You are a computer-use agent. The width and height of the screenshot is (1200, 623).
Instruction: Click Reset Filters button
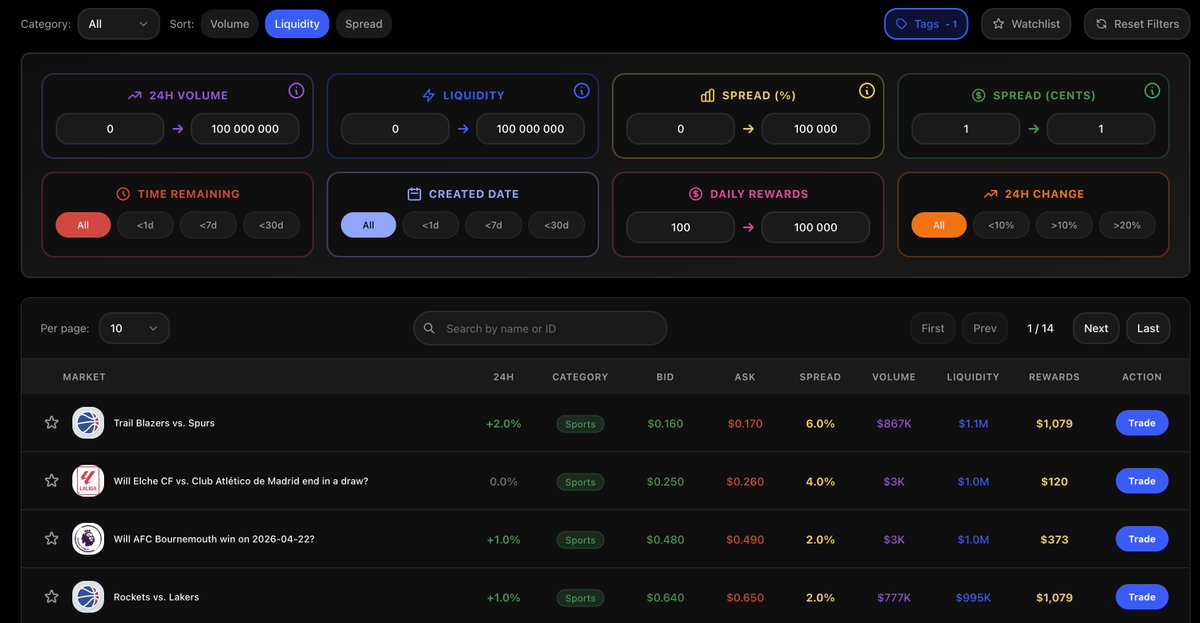coord(1137,24)
